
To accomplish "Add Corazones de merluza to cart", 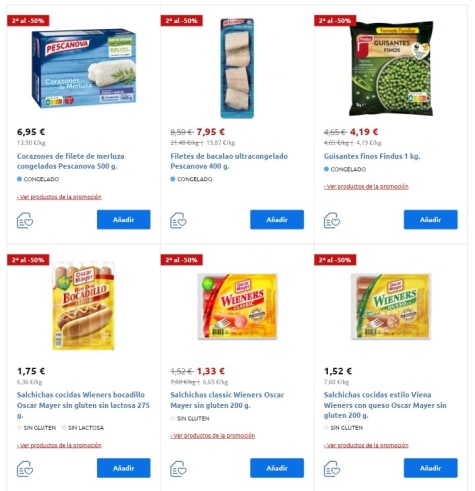I will click(x=124, y=220).
